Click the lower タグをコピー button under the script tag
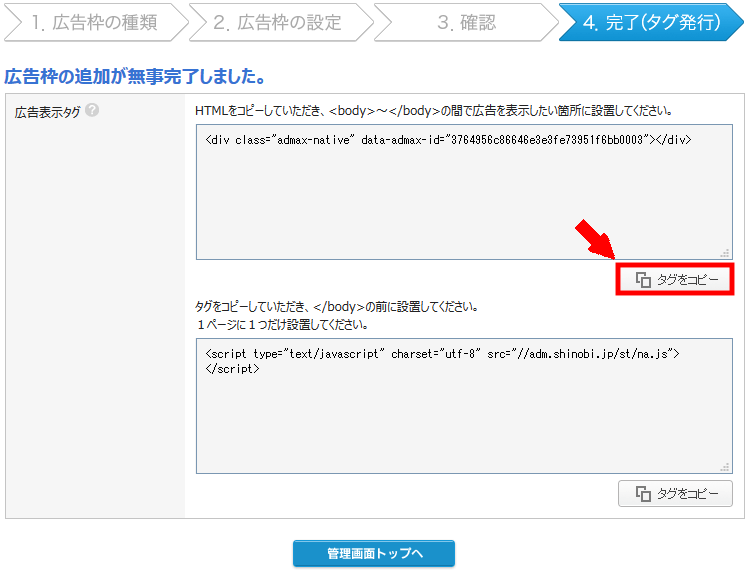Viewport: 749px width, 576px height. tap(675, 493)
